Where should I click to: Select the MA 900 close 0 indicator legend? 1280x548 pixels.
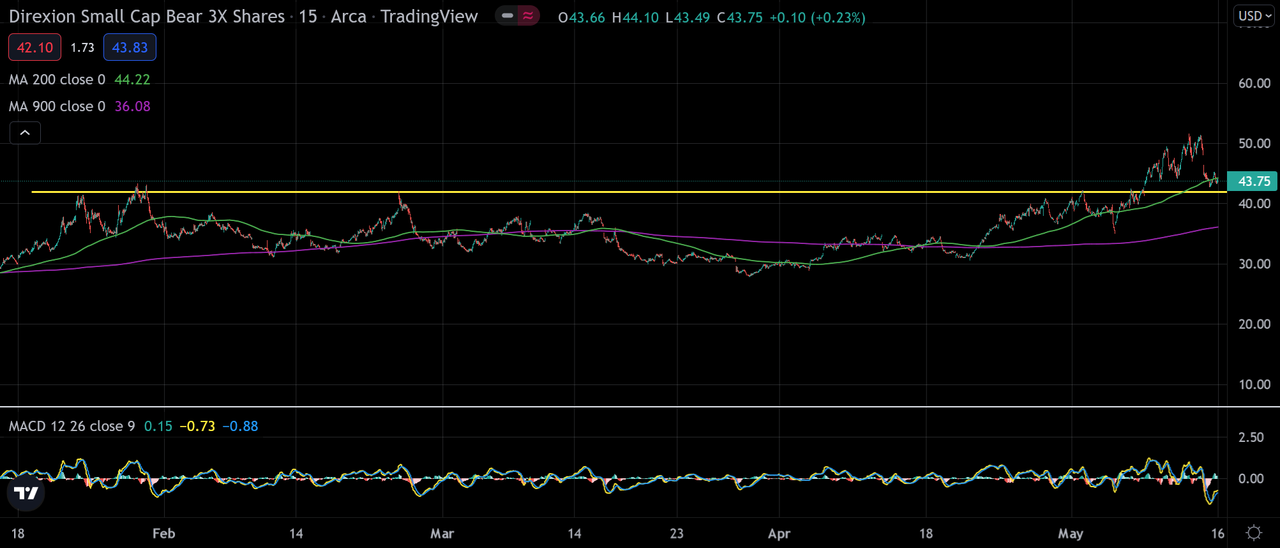57,106
